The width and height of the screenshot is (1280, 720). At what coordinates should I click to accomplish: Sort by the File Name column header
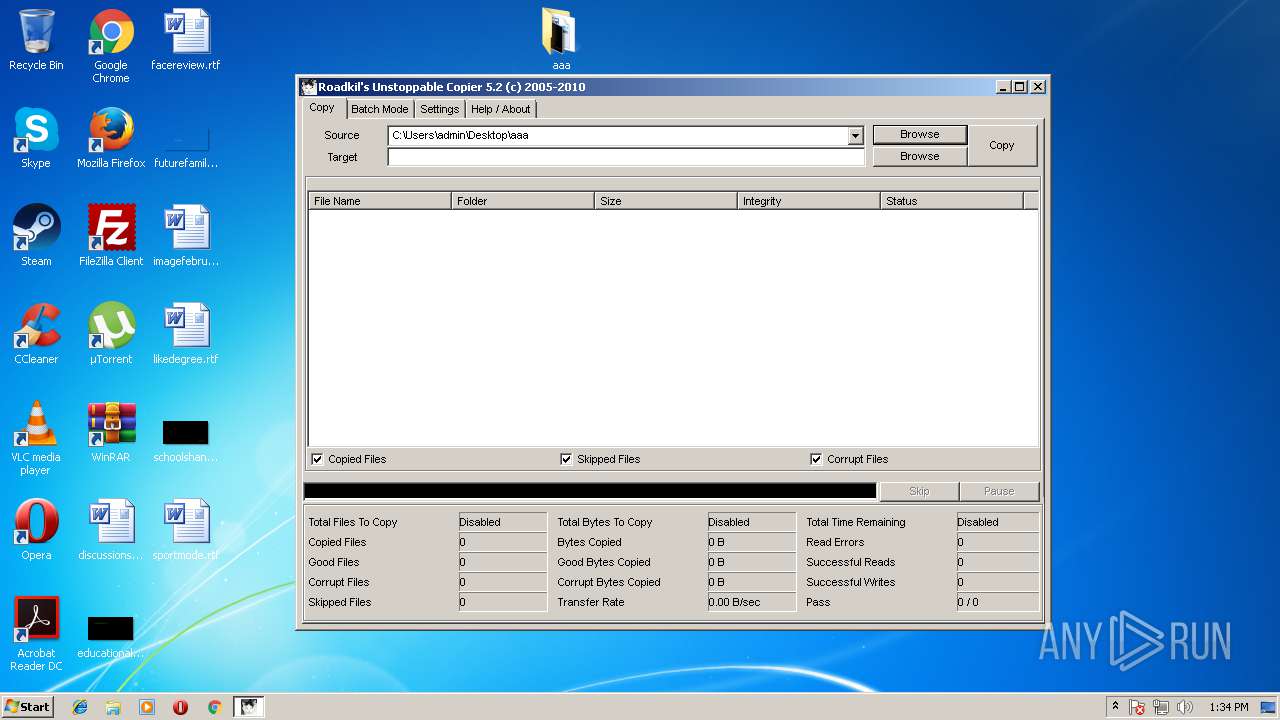click(380, 201)
